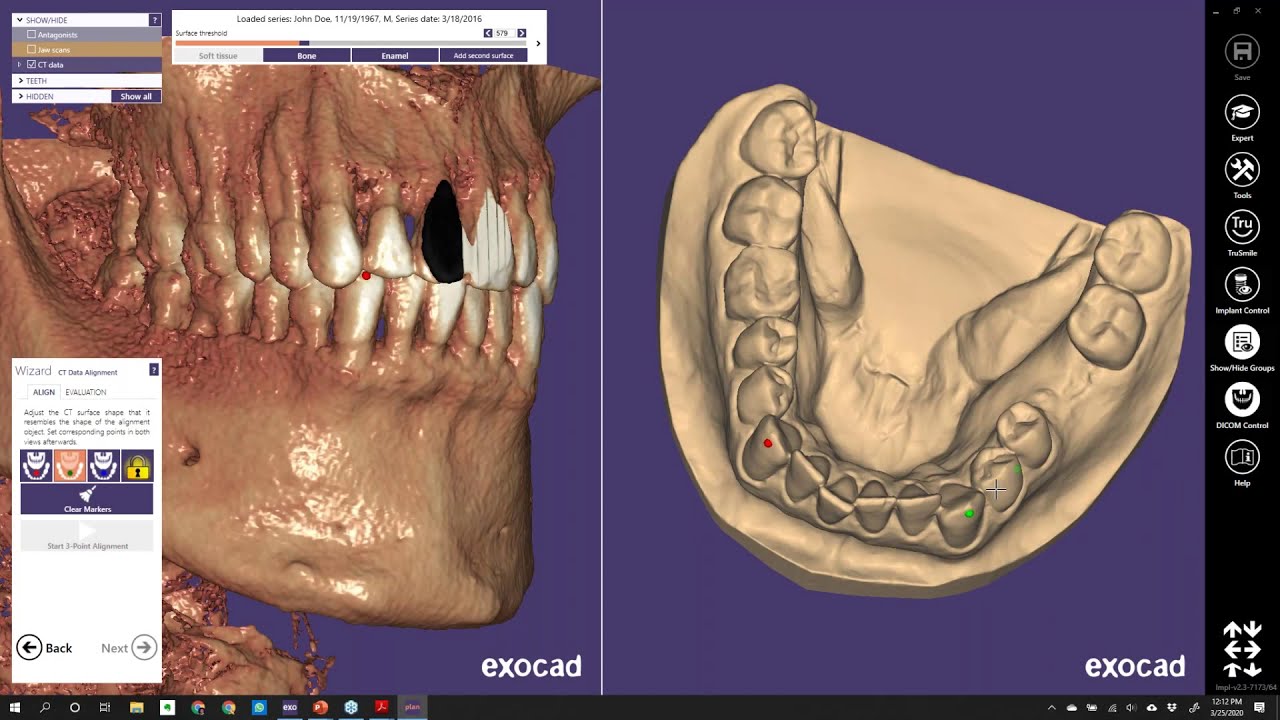1280x720 pixels.
Task: Select the Bone threshold preset
Action: coord(307,56)
